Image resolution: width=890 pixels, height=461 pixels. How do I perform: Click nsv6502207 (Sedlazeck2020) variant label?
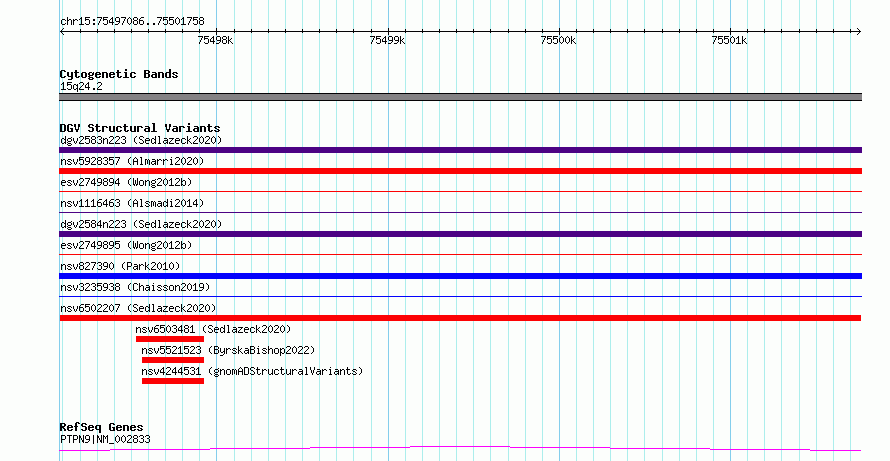pyautogui.click(x=138, y=308)
